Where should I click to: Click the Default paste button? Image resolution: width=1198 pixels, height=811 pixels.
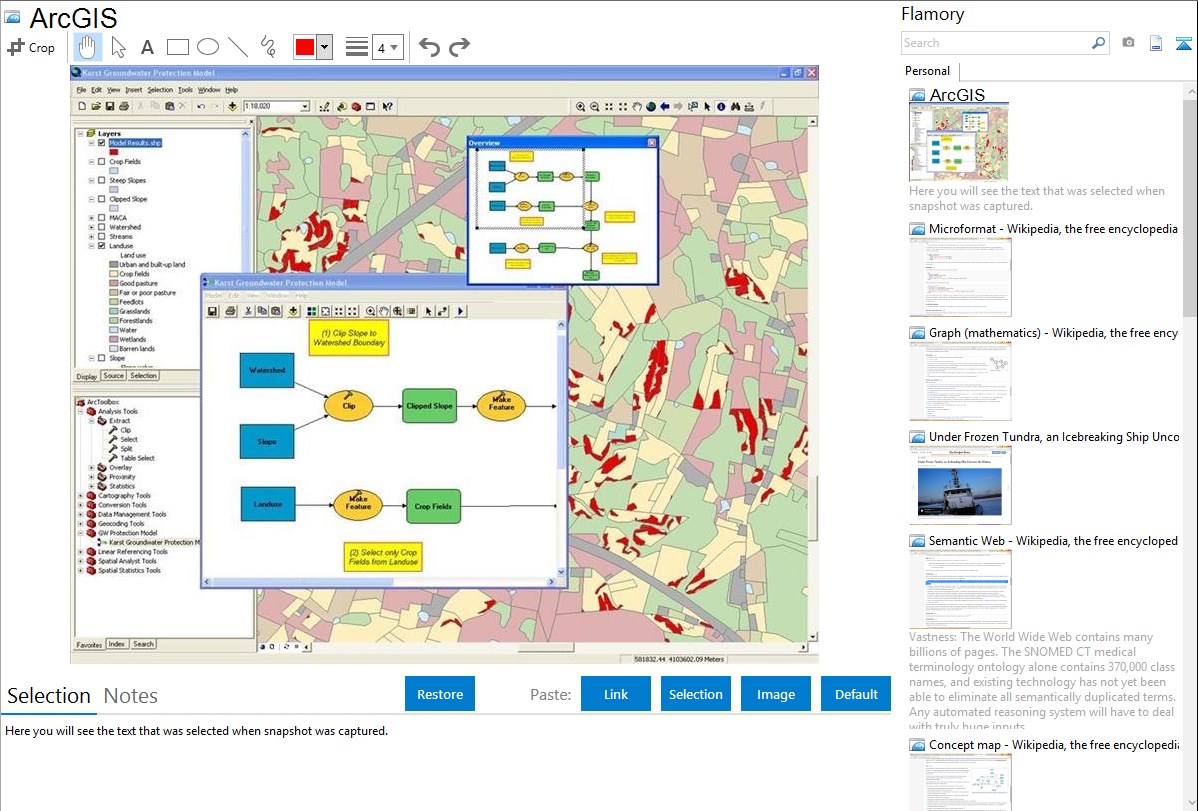click(856, 694)
